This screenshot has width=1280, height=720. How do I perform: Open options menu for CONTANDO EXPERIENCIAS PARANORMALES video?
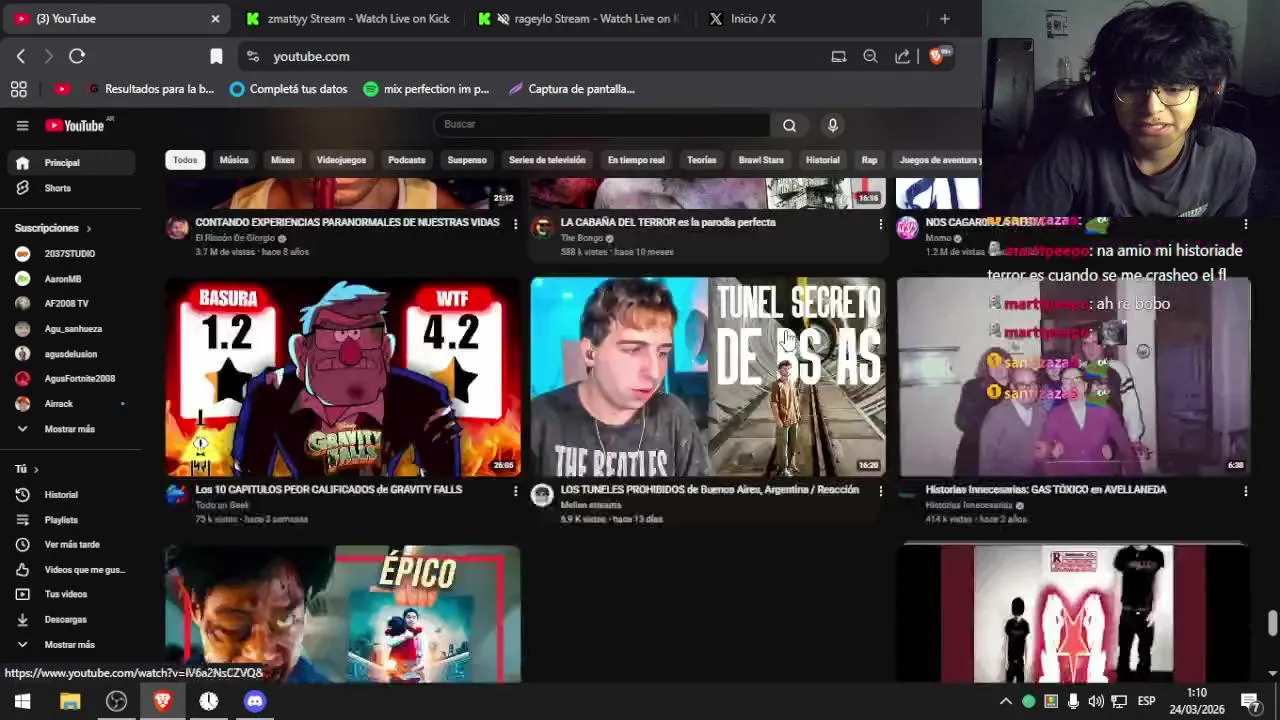[x=515, y=224]
